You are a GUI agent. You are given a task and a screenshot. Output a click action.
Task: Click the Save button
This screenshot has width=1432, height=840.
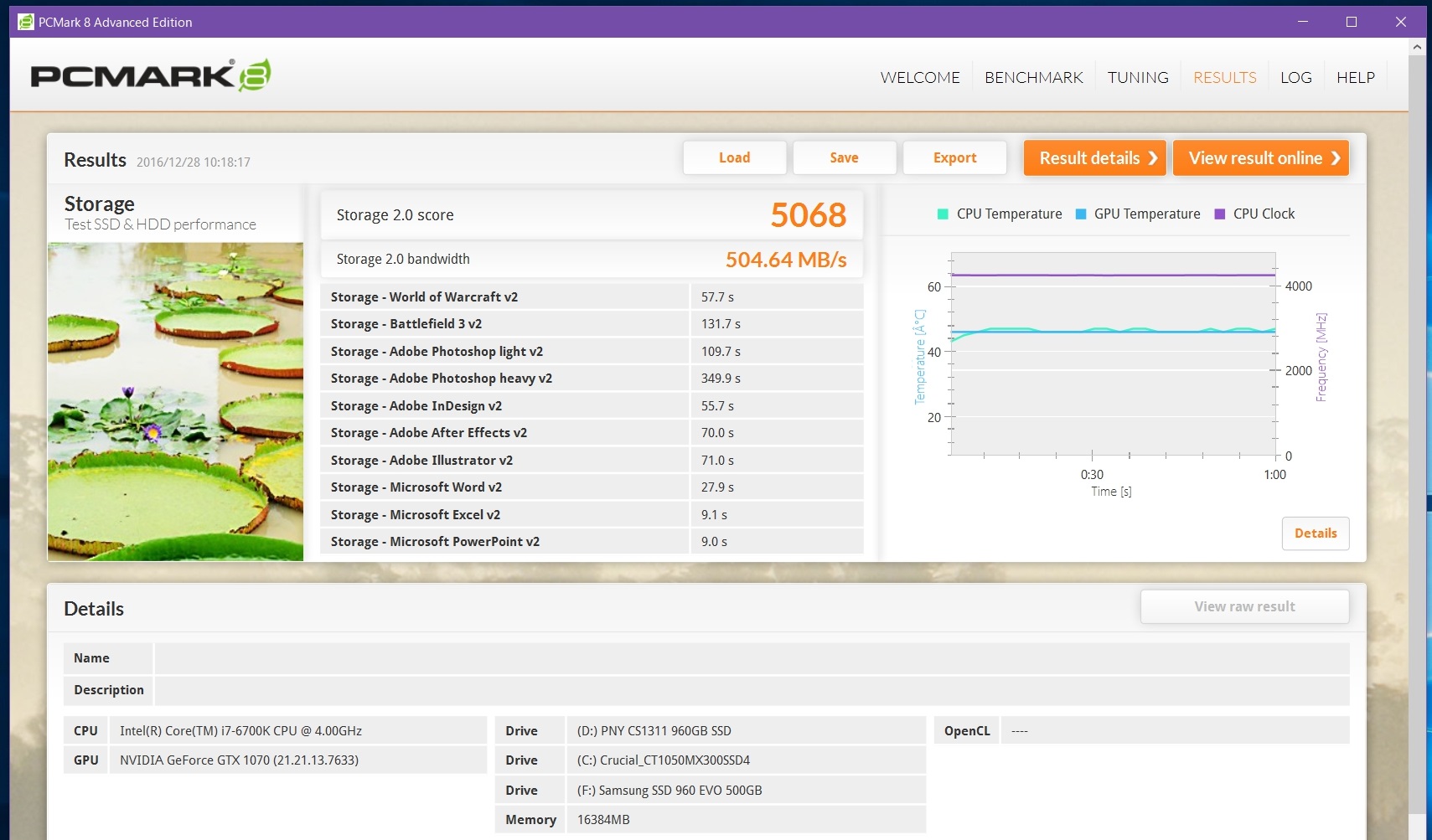pos(844,157)
